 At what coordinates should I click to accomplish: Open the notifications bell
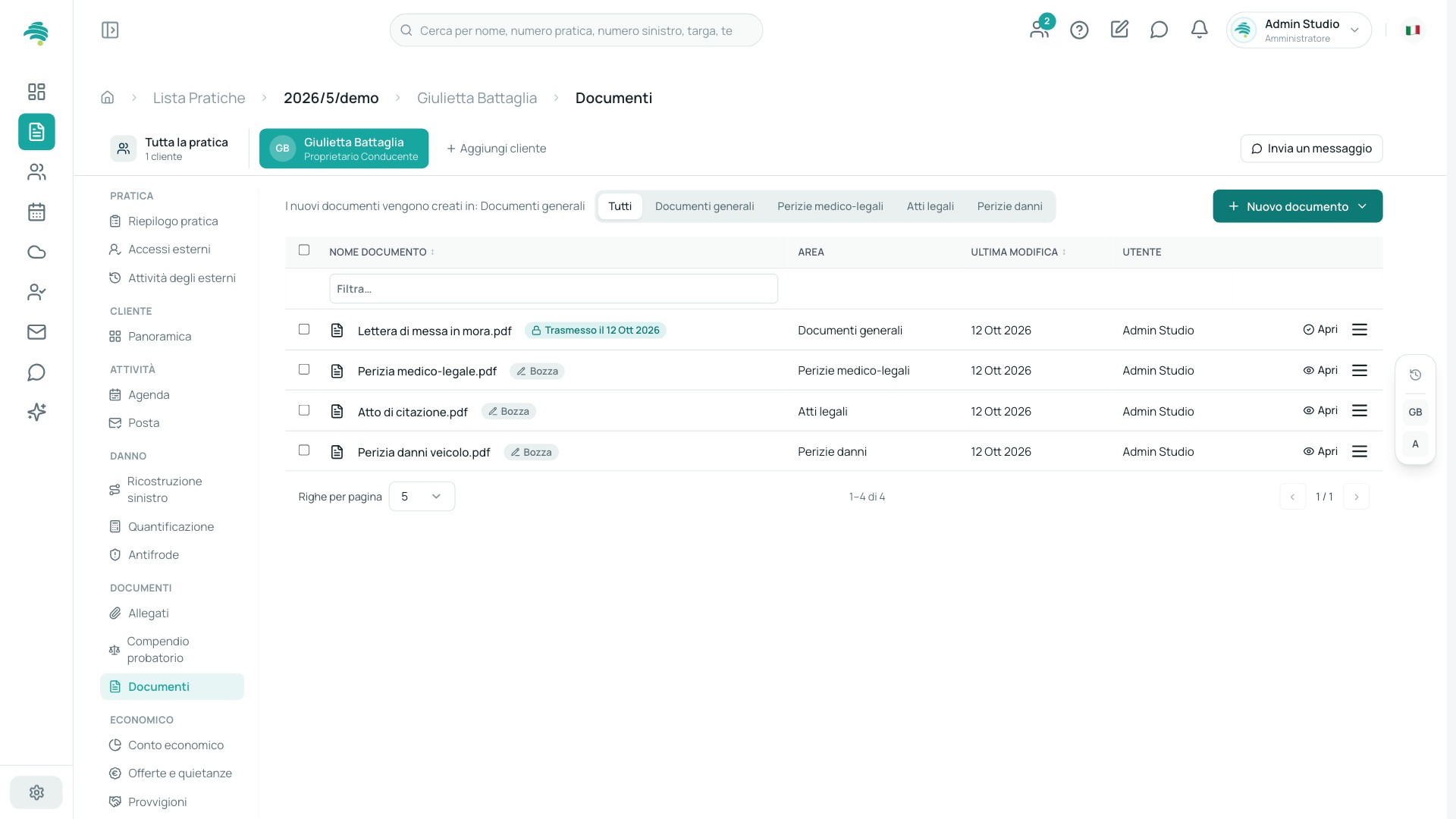[x=1199, y=30]
